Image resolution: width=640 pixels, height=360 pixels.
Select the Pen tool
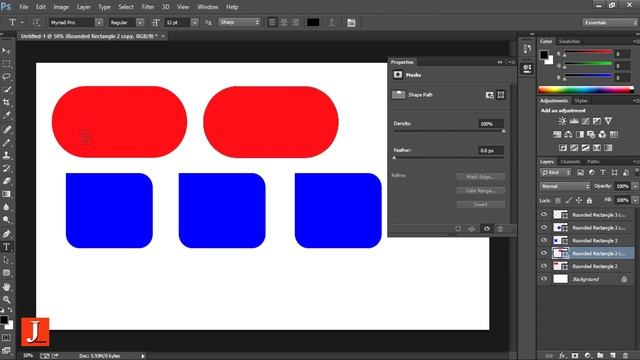click(x=6, y=233)
